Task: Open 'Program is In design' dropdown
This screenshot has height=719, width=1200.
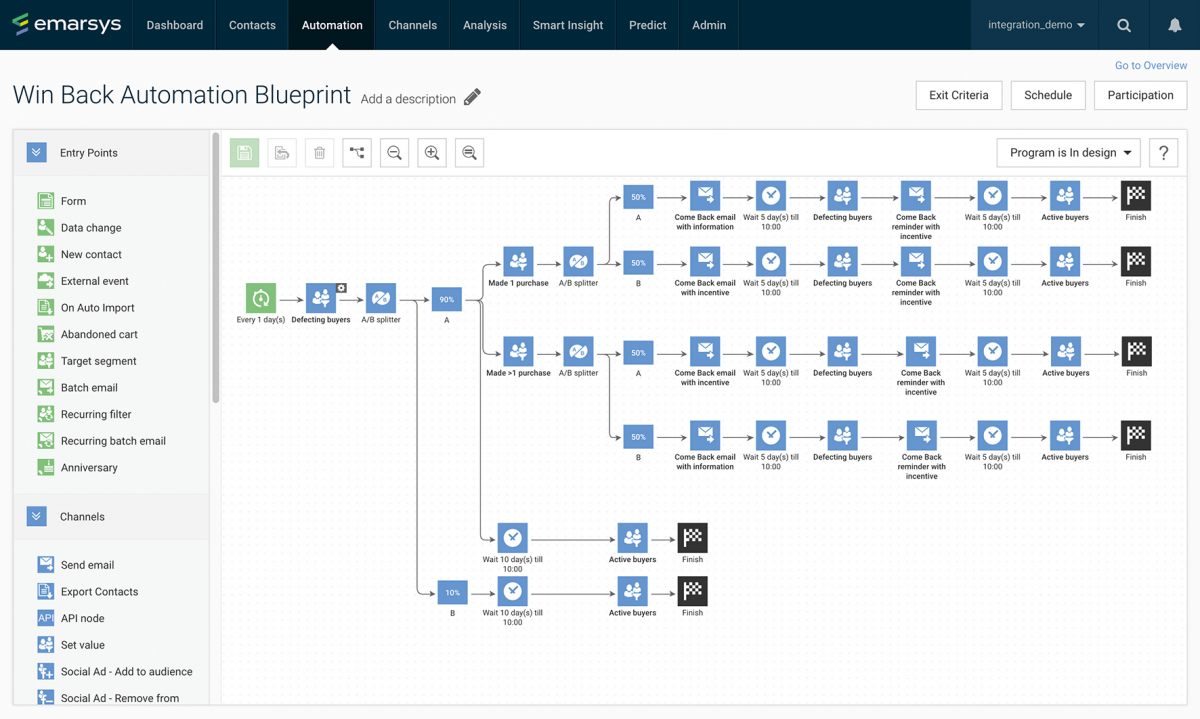Action: [1069, 153]
